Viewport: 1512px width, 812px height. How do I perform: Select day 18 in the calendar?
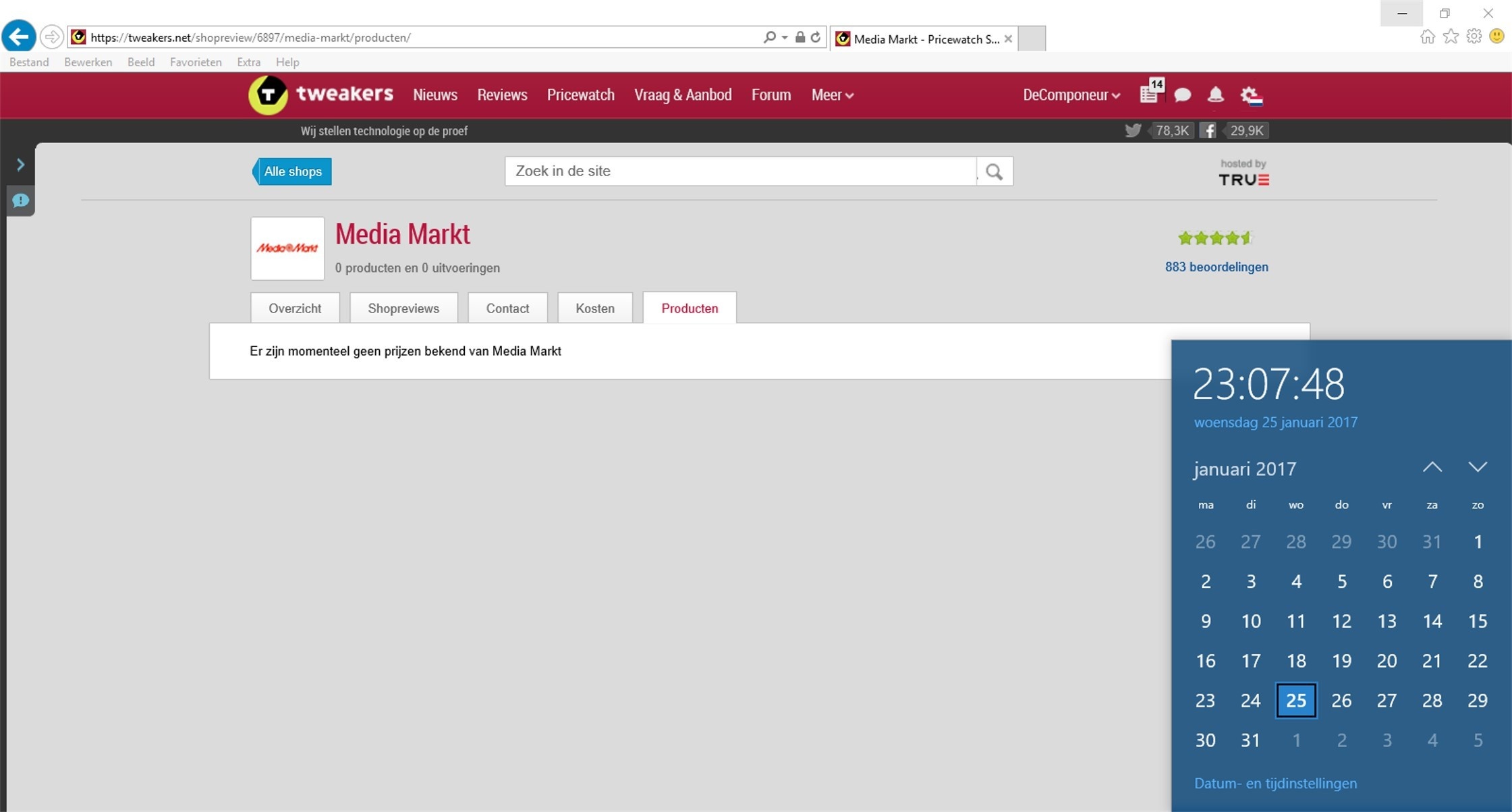click(1296, 661)
